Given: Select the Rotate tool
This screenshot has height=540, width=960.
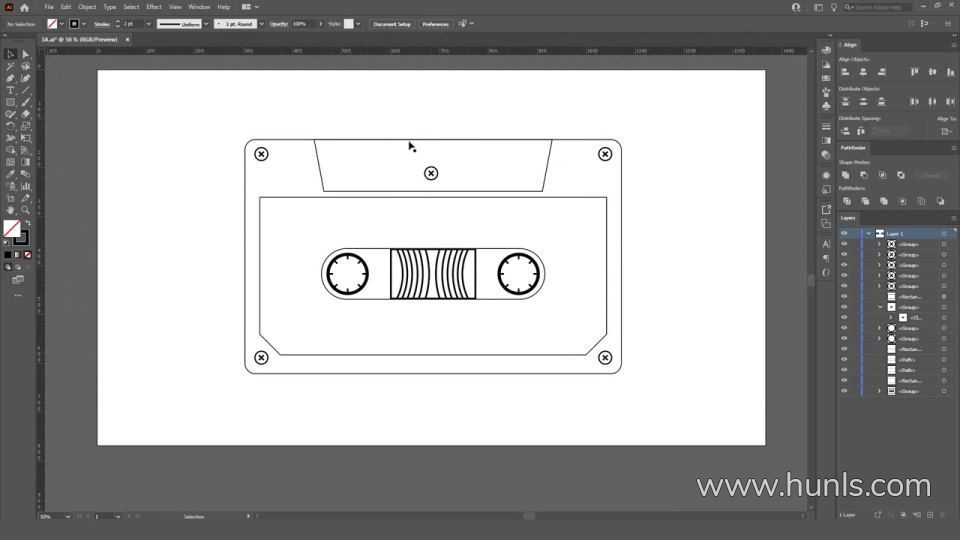Looking at the screenshot, I should (10, 126).
